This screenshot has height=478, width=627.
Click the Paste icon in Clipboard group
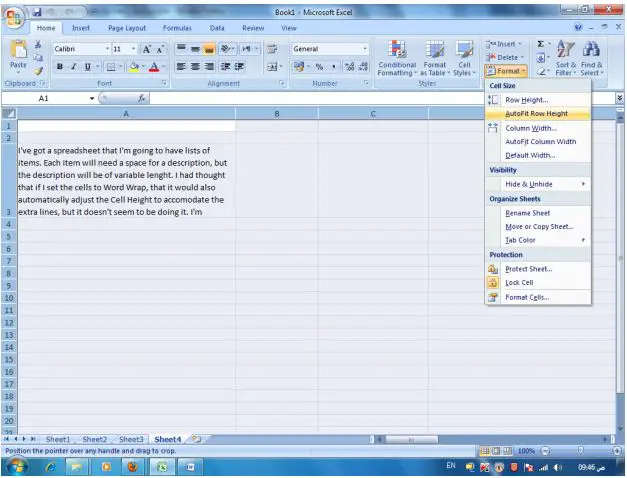point(18,53)
